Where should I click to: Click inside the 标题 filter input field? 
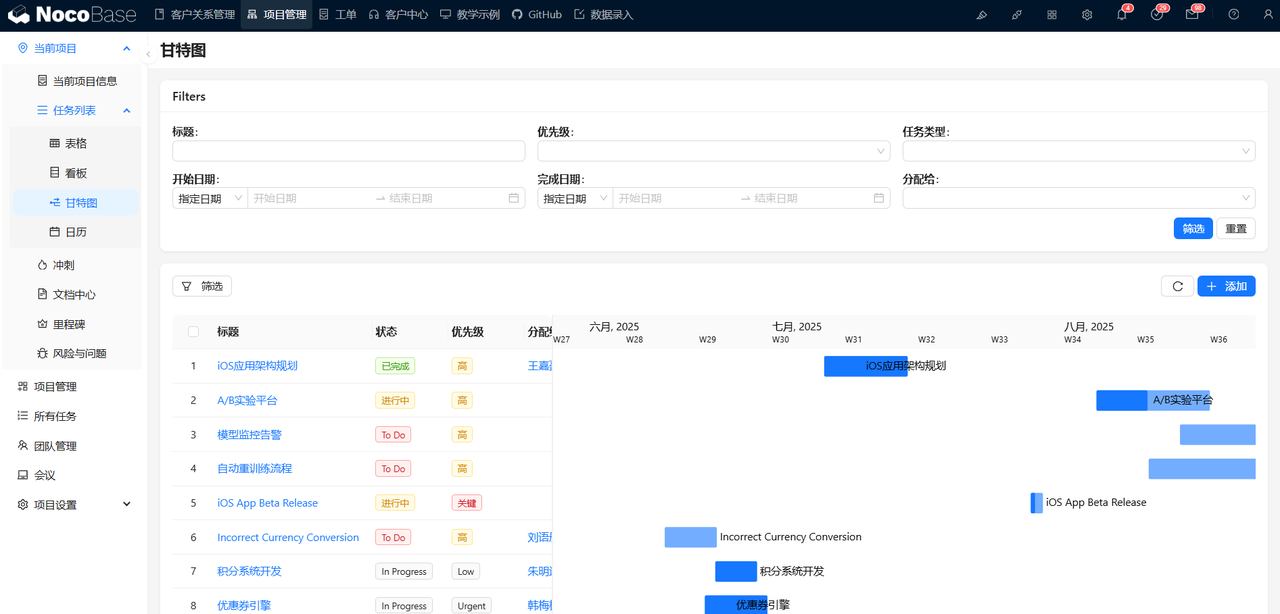pos(348,150)
